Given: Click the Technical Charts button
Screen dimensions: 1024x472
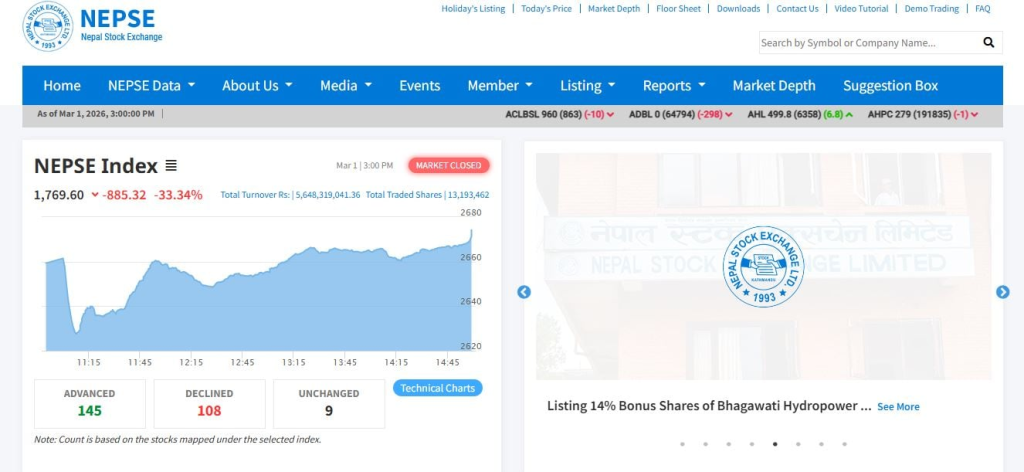Looking at the screenshot, I should (x=438, y=388).
